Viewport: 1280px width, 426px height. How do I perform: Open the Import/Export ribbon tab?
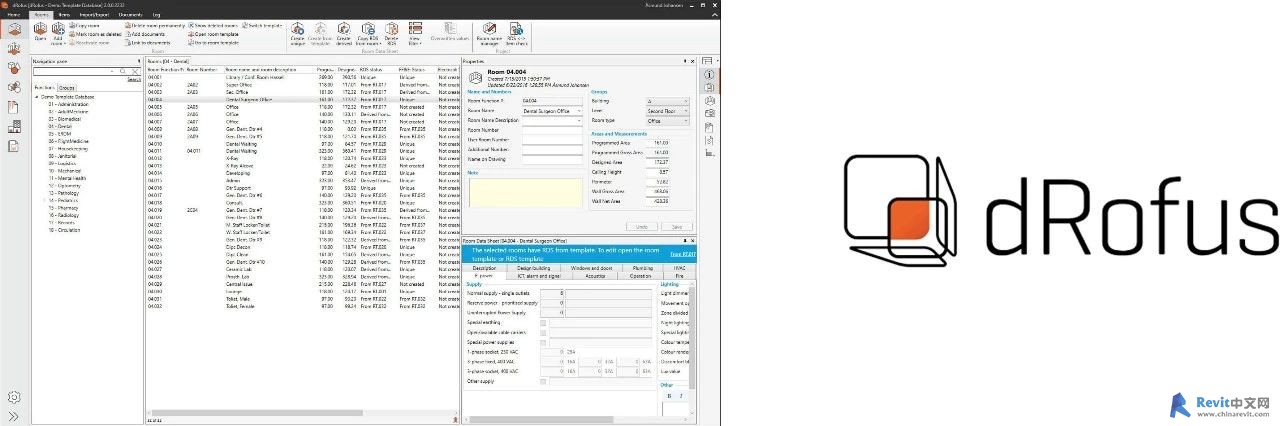94,15
